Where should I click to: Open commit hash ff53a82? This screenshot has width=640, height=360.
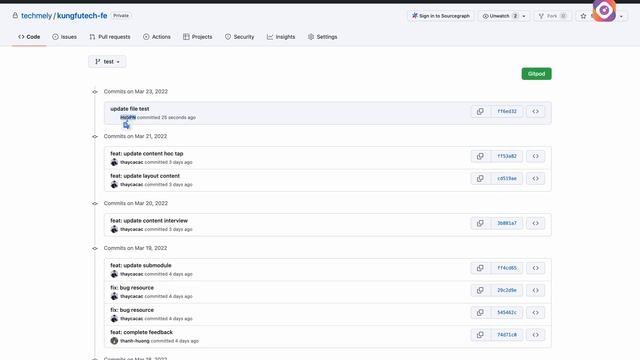coord(507,156)
